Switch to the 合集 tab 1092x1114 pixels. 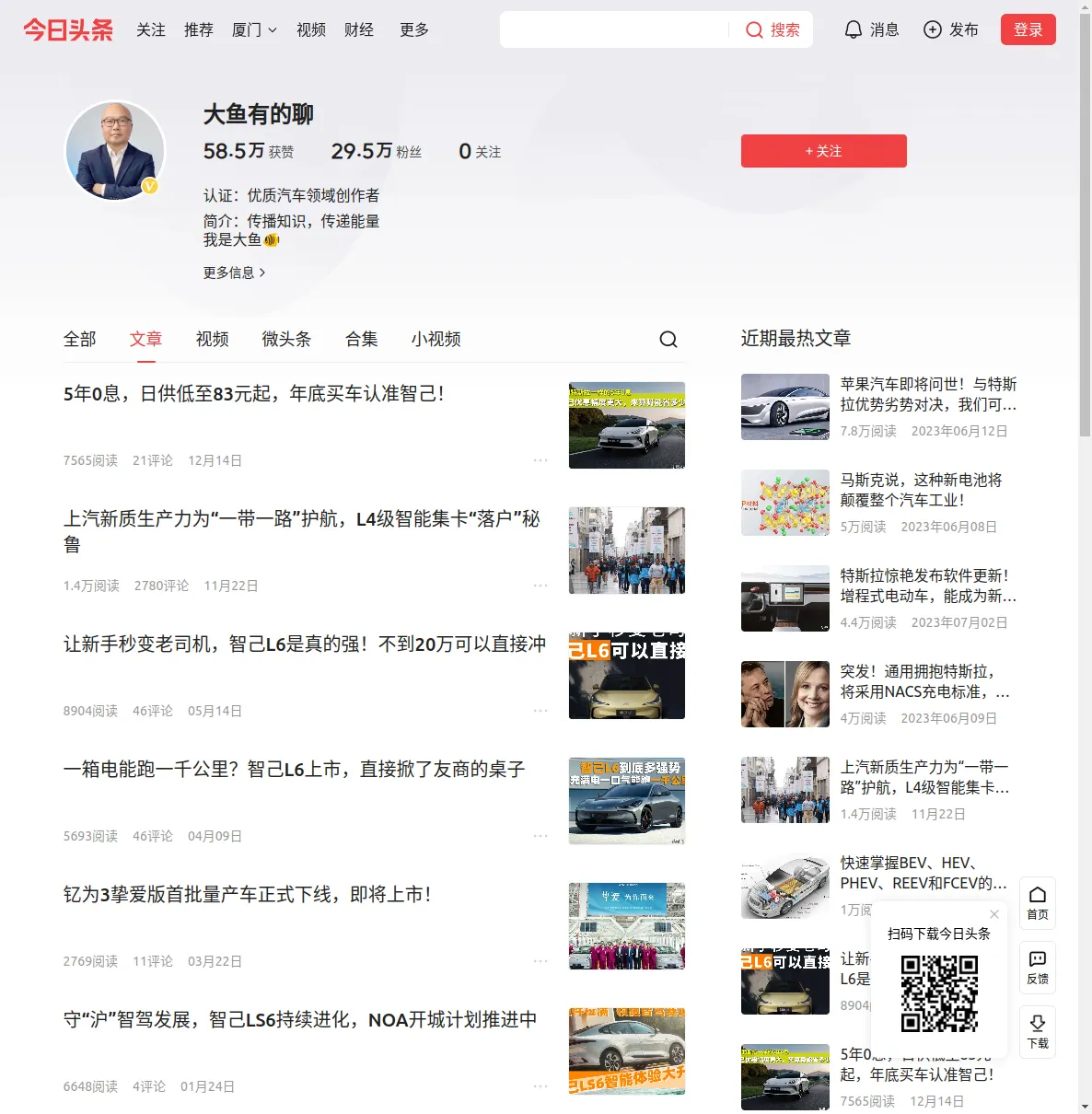(362, 339)
